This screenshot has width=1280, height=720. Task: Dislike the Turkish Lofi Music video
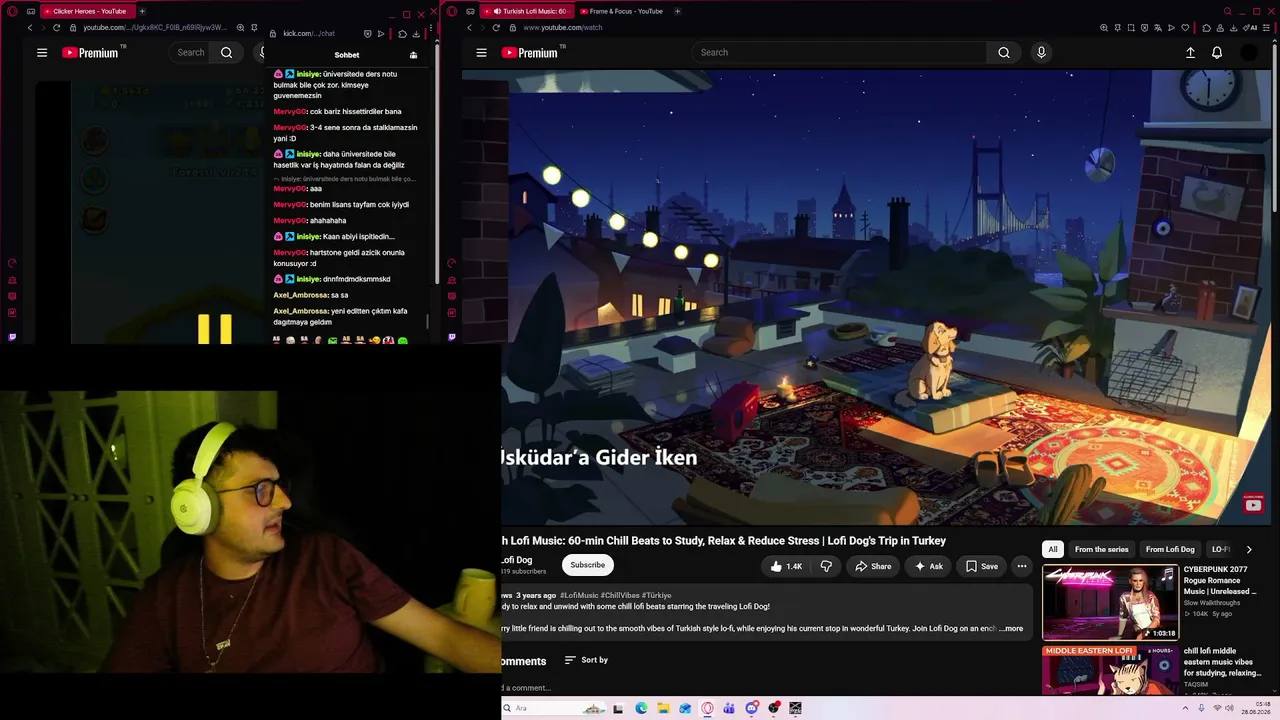pyautogui.click(x=826, y=566)
